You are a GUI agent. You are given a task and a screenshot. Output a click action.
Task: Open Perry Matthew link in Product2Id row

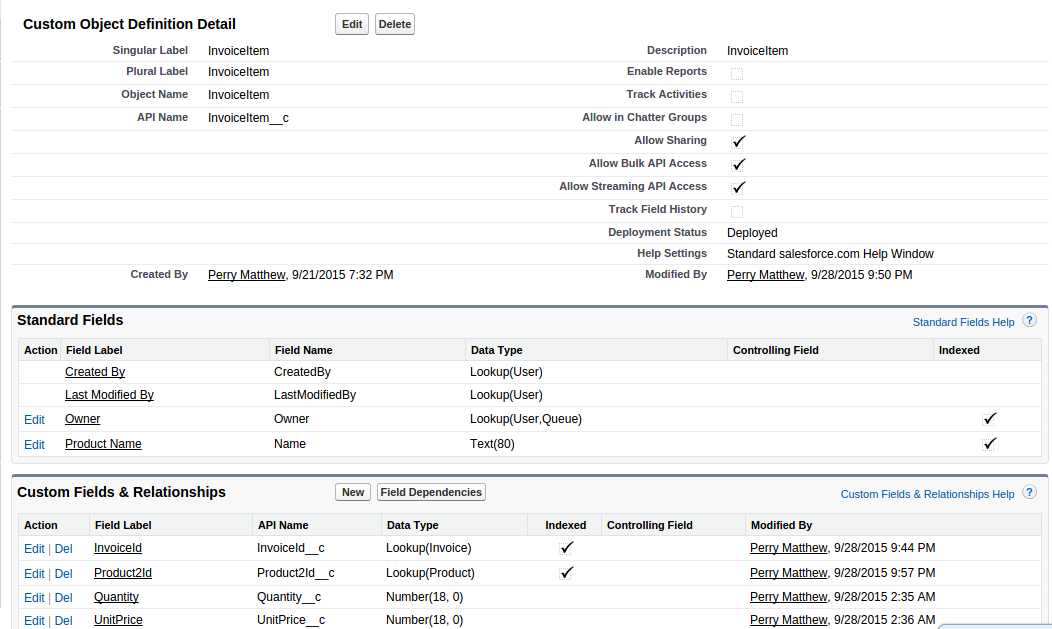click(788, 573)
